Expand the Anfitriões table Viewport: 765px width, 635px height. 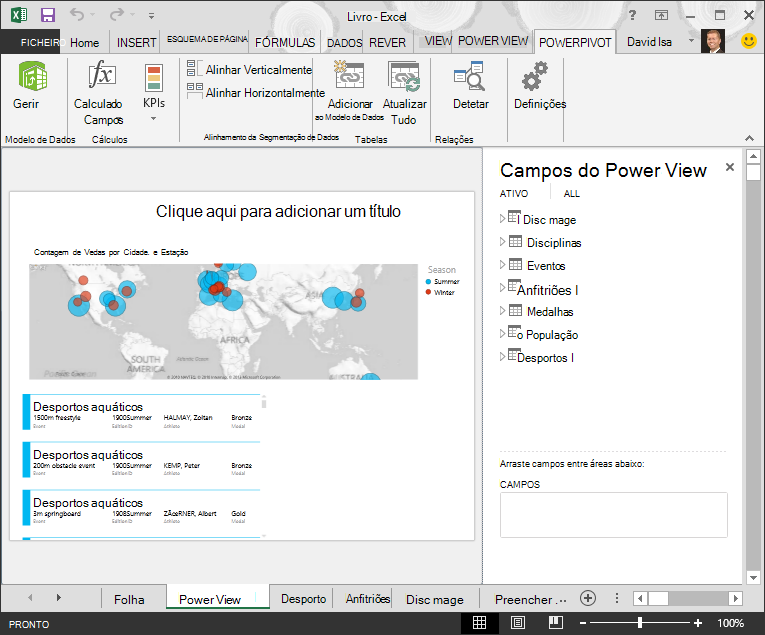[x=503, y=287]
